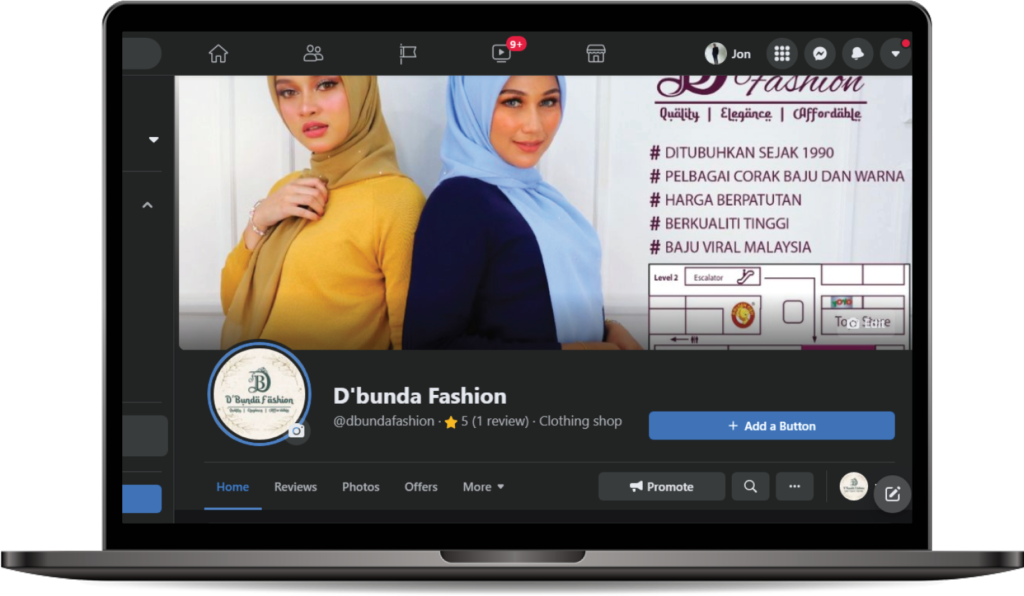The height and width of the screenshot is (596, 1024).
Task: Switch to the Reviews tab
Action: coord(295,487)
